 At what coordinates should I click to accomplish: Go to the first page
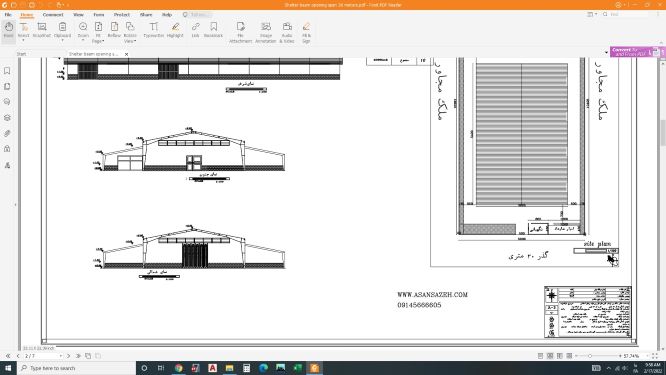point(8,356)
